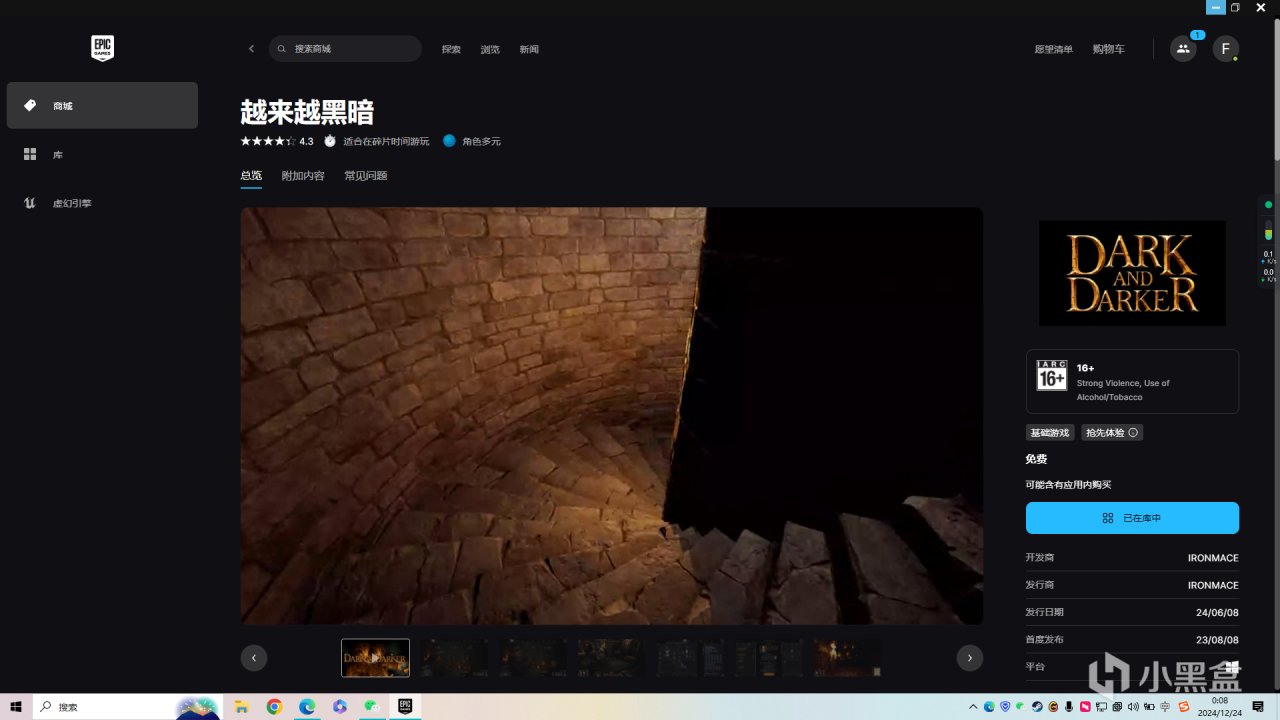Click the Windows taskbar search box
The width and height of the screenshot is (1280, 720).
(x=127, y=707)
